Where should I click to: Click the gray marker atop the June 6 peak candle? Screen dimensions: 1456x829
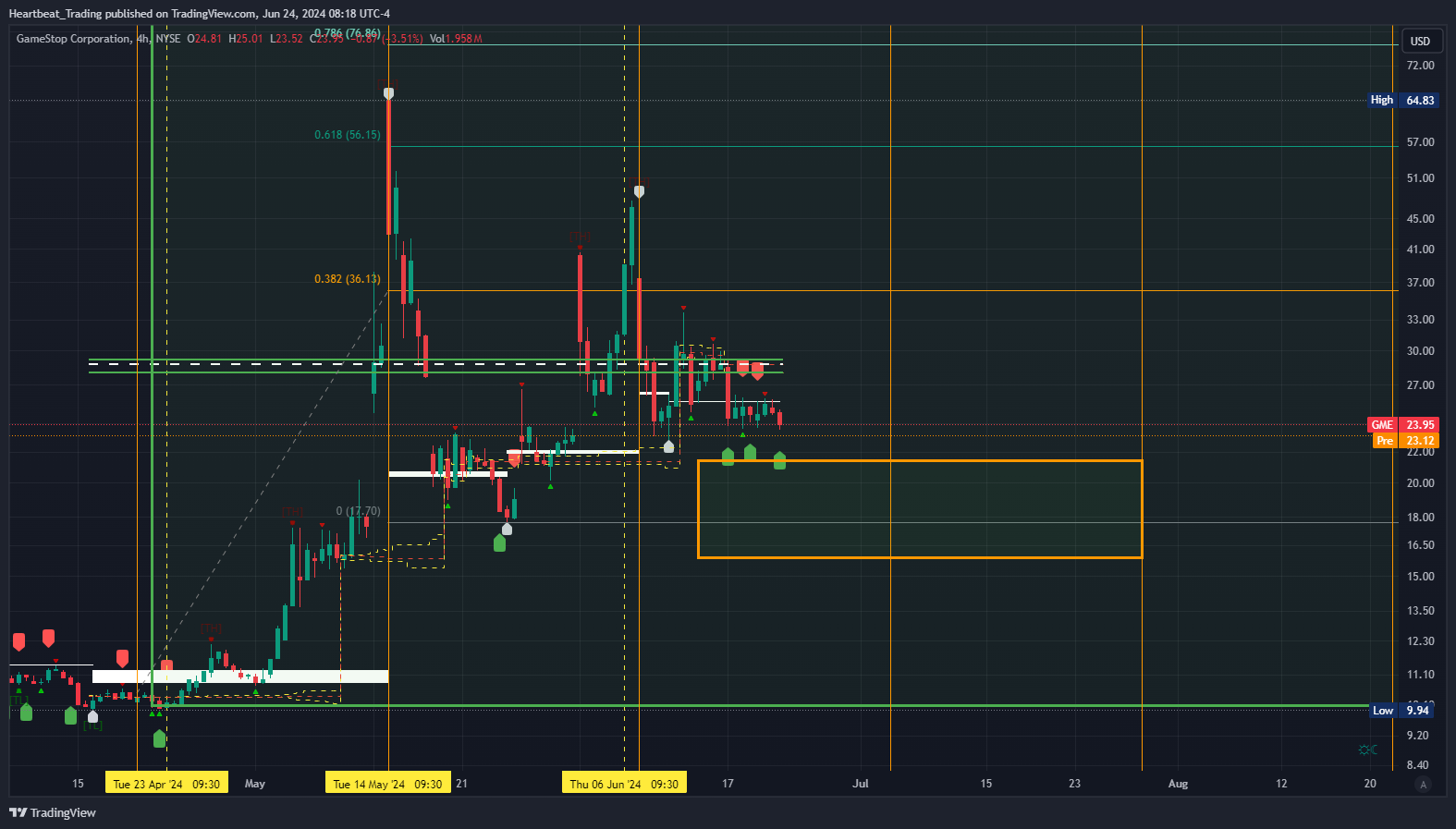click(x=639, y=192)
